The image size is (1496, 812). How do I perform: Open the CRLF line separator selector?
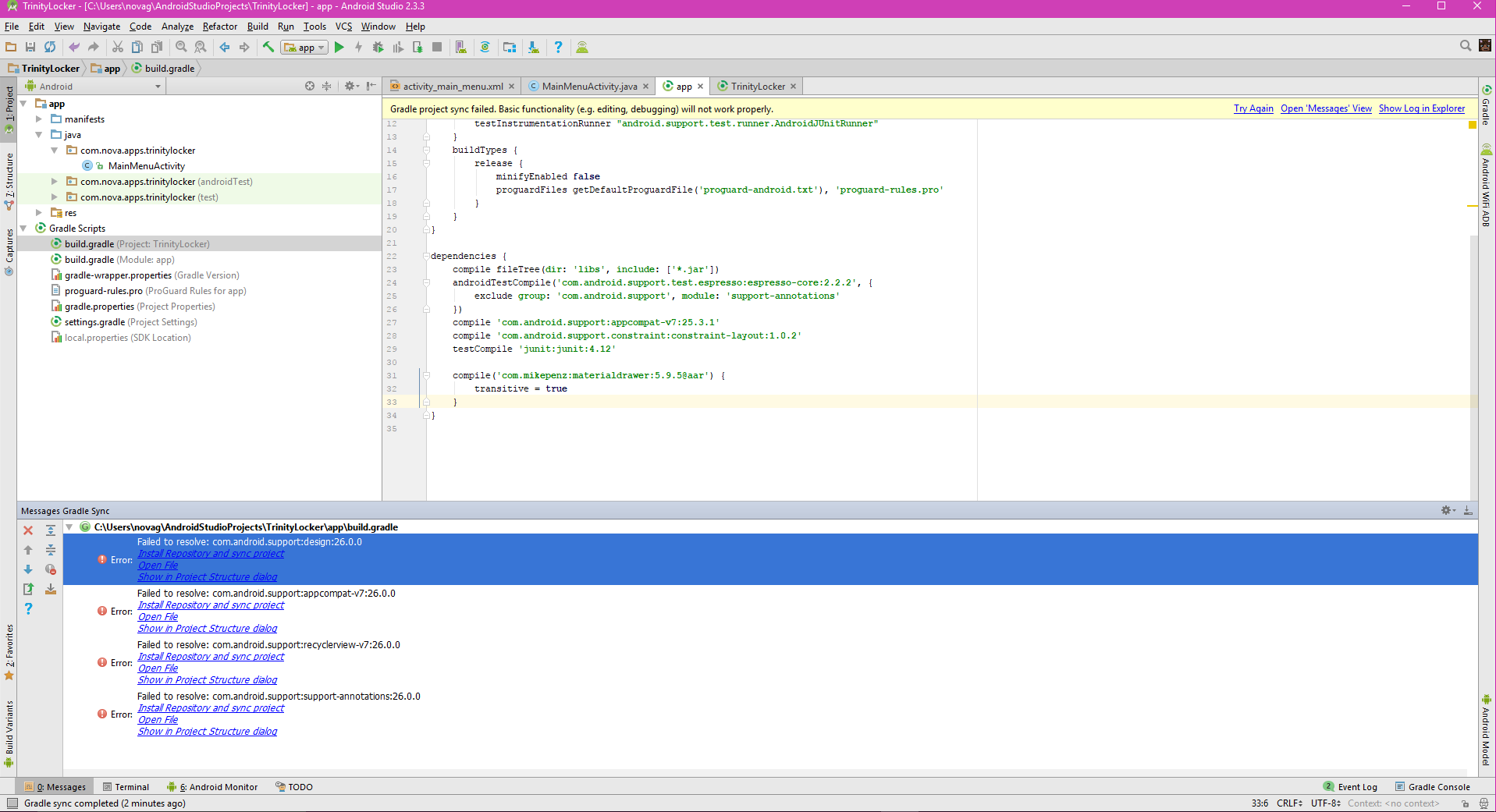1289,803
